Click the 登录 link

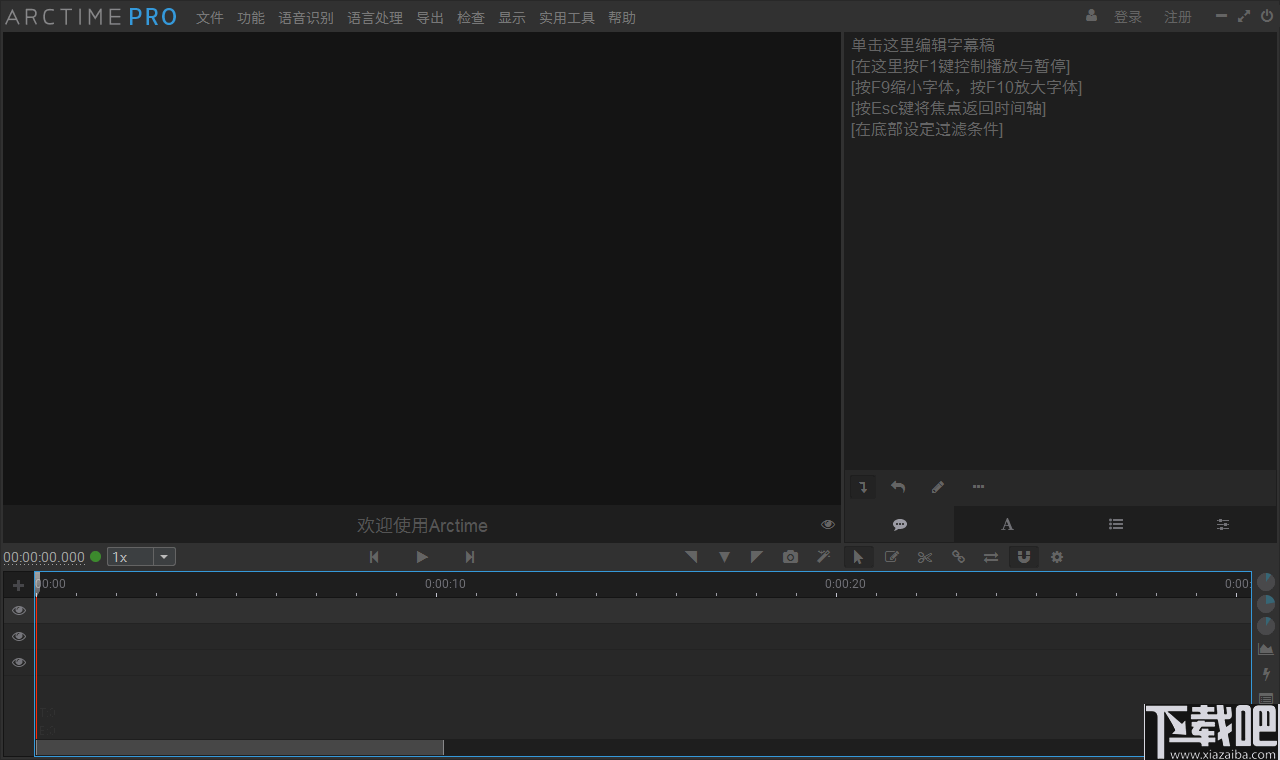coord(1128,17)
